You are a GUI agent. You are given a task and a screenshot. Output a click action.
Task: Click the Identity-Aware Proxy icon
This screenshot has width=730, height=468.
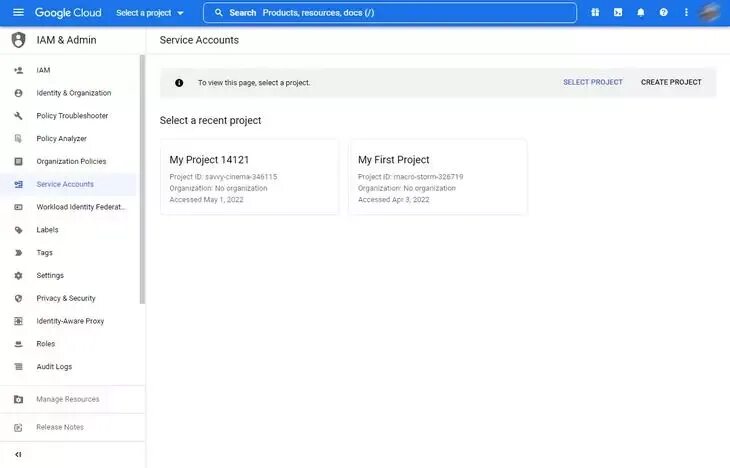(19, 321)
